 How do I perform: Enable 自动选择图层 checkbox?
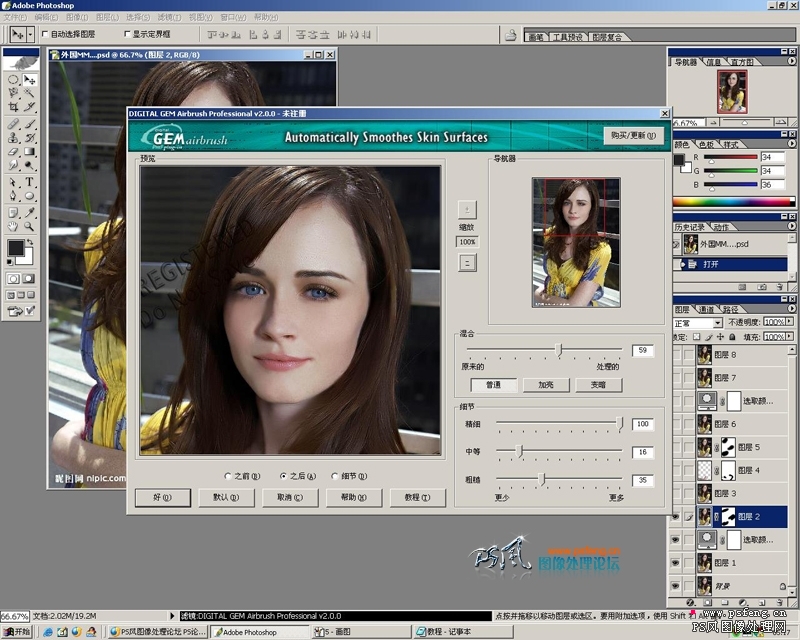[45, 34]
